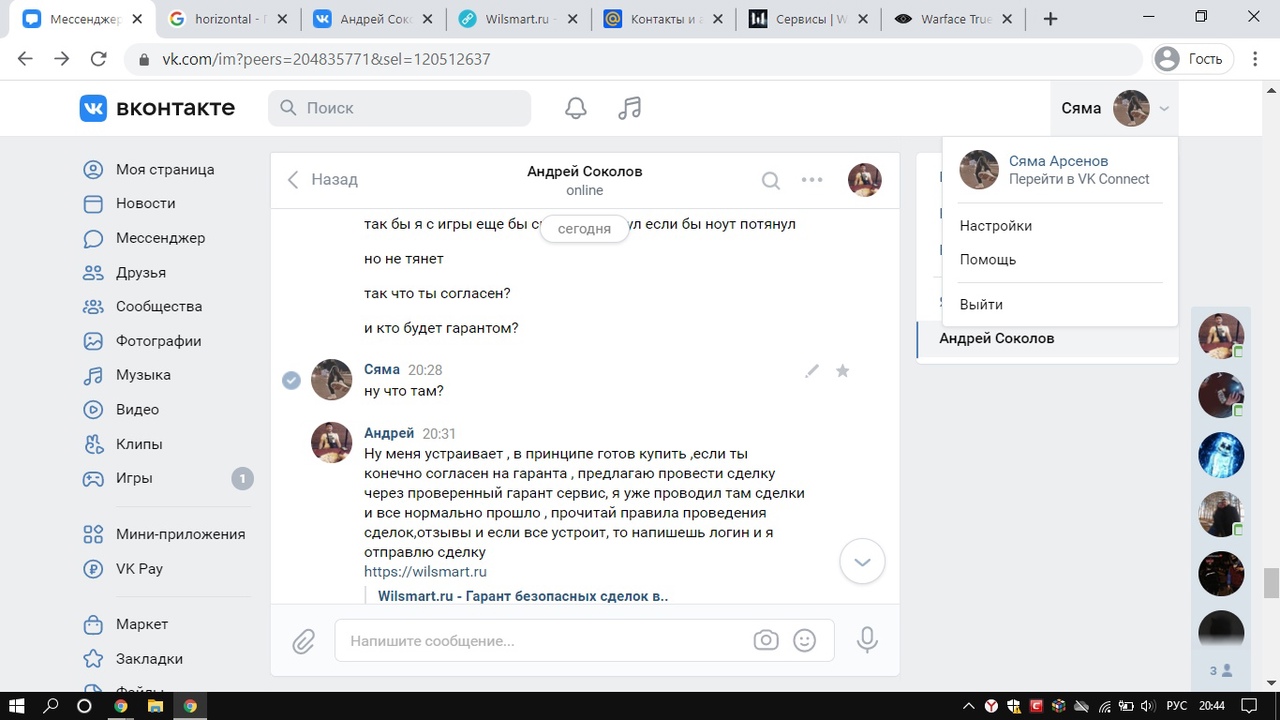Click the attach file paperclip icon

(x=304, y=641)
